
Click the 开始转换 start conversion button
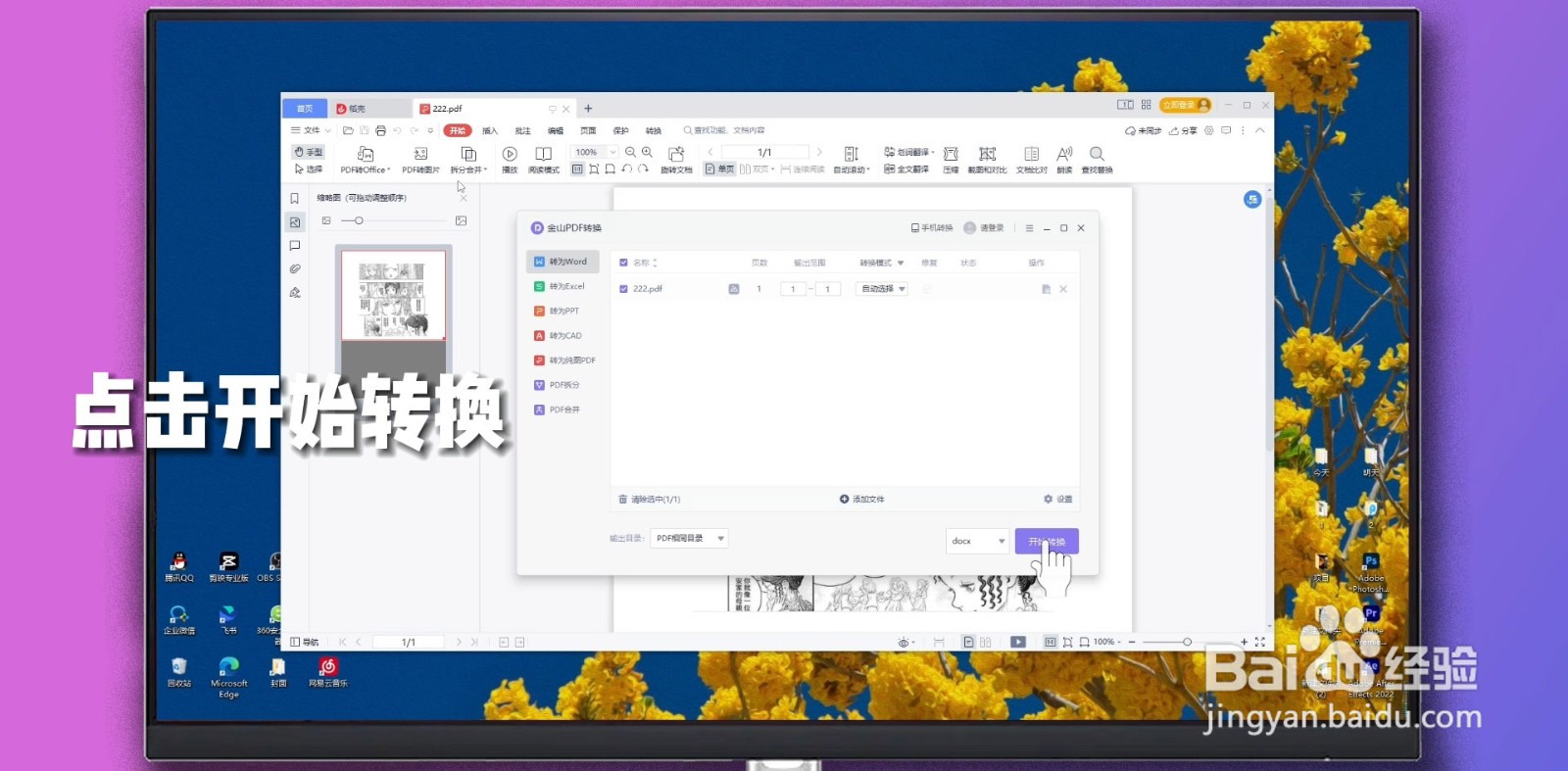tap(1047, 541)
